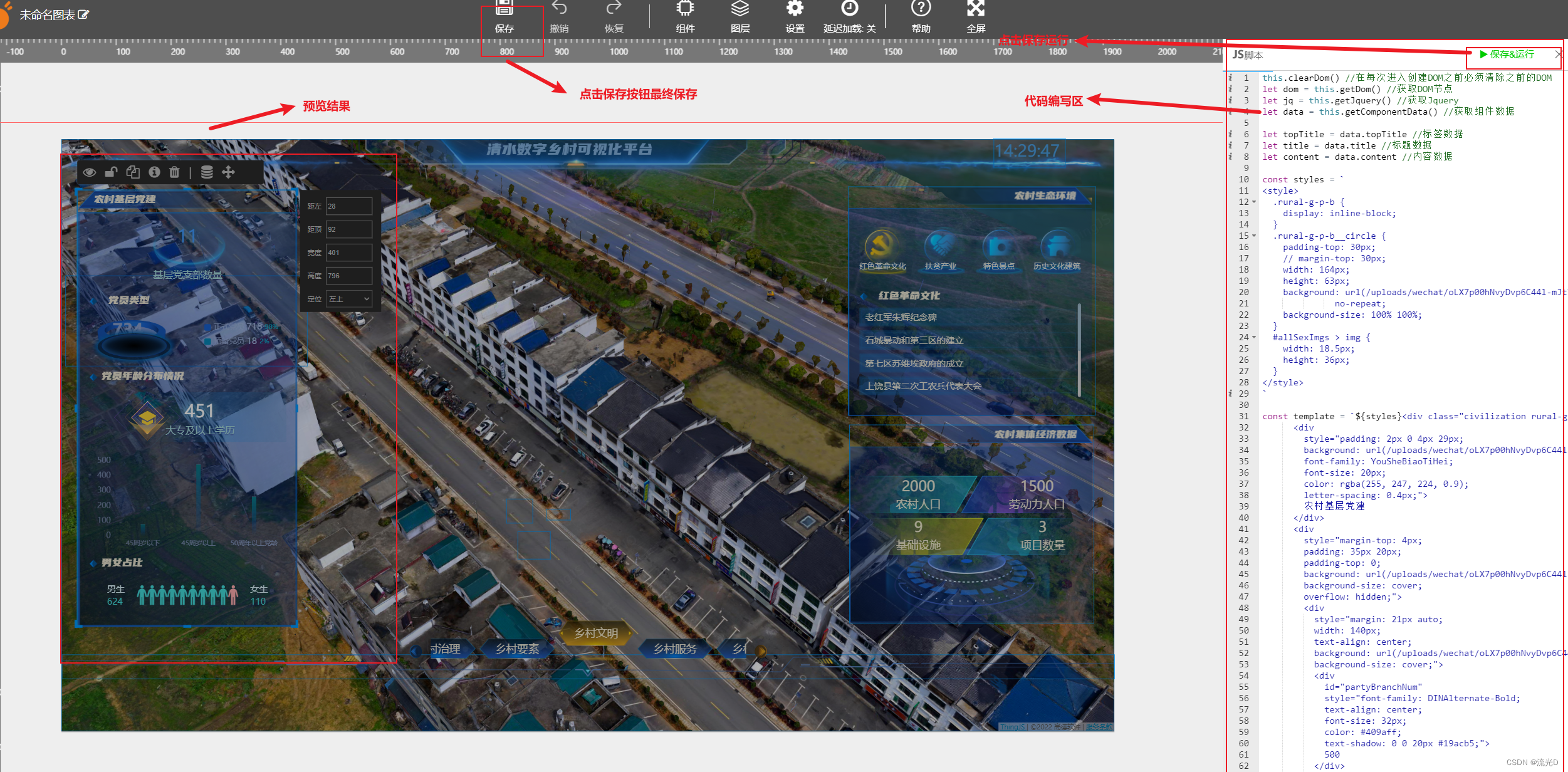Enter 全屏 fullscreen mode
The image size is (1568, 772).
point(975,9)
